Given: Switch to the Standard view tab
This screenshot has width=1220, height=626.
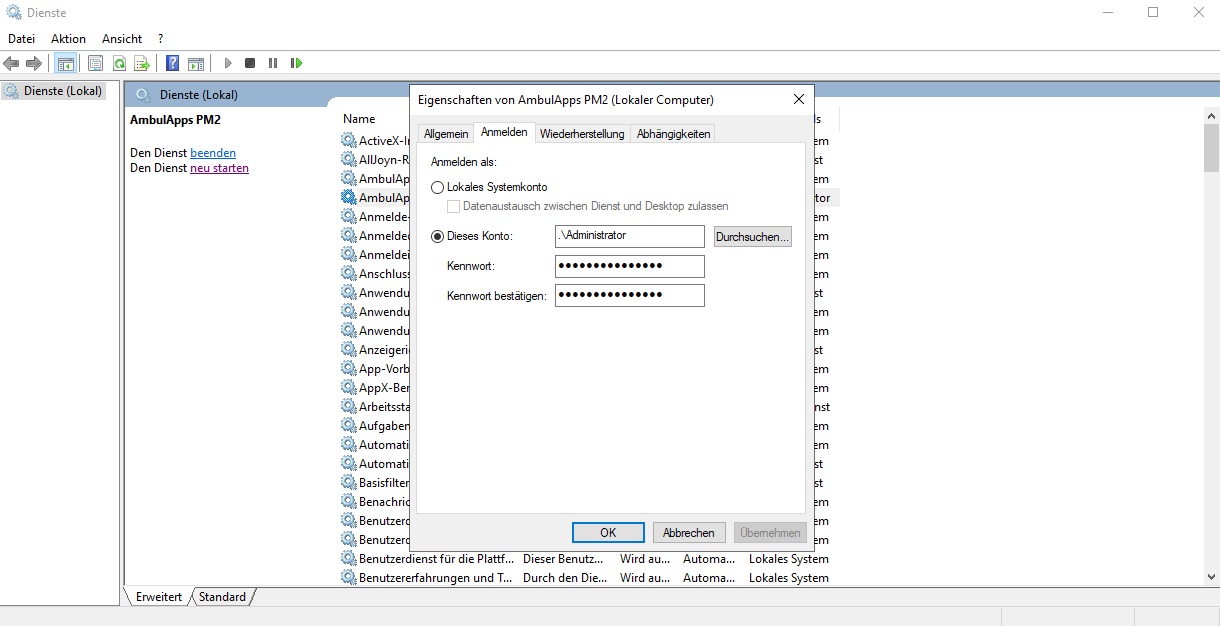Looking at the screenshot, I should [x=222, y=597].
